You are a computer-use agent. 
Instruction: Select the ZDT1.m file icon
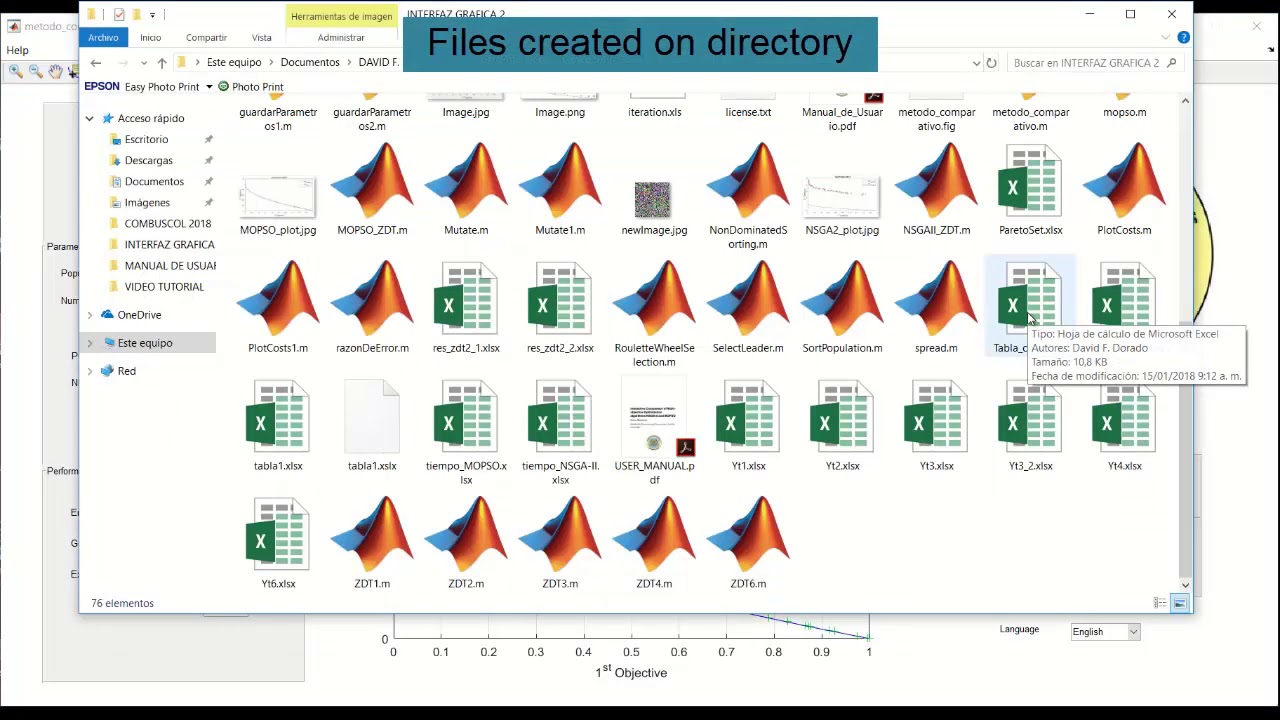point(372,534)
